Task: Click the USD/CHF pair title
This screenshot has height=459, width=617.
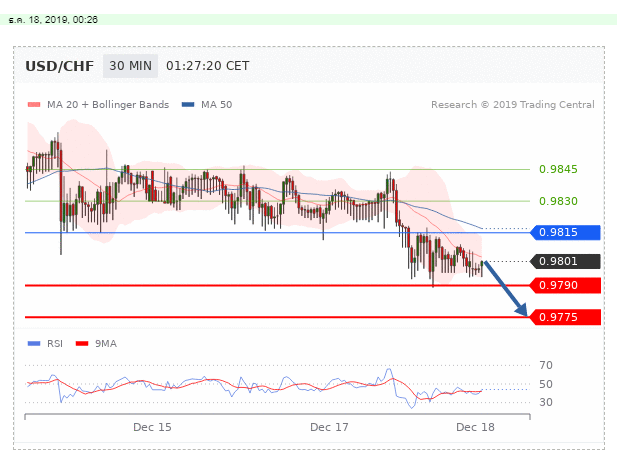Action: (x=59, y=66)
